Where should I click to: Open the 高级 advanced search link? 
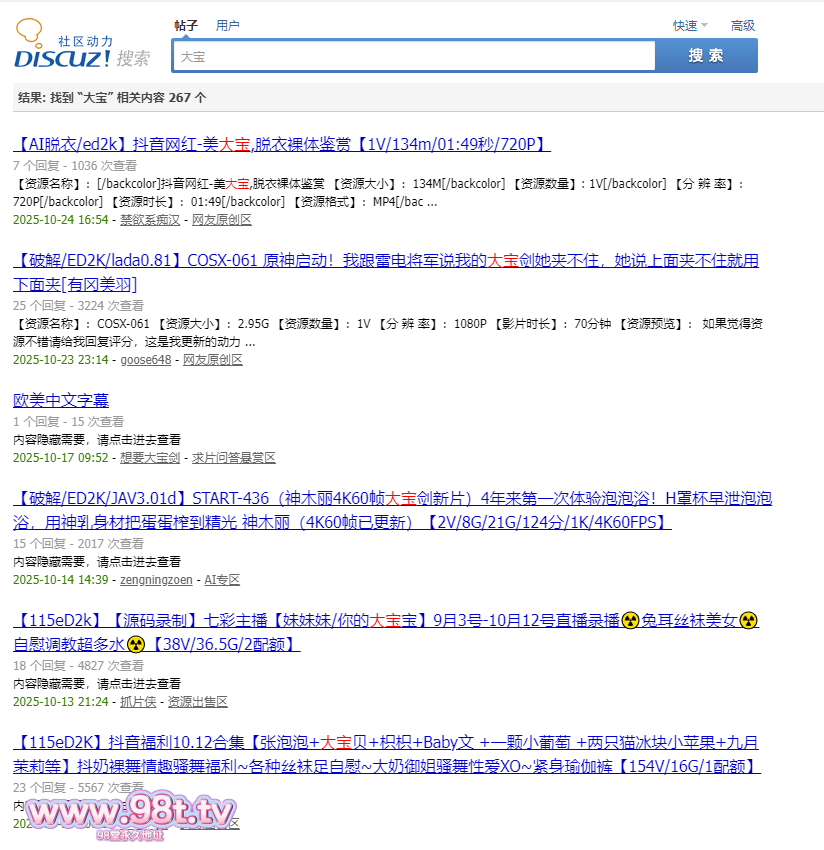742,26
